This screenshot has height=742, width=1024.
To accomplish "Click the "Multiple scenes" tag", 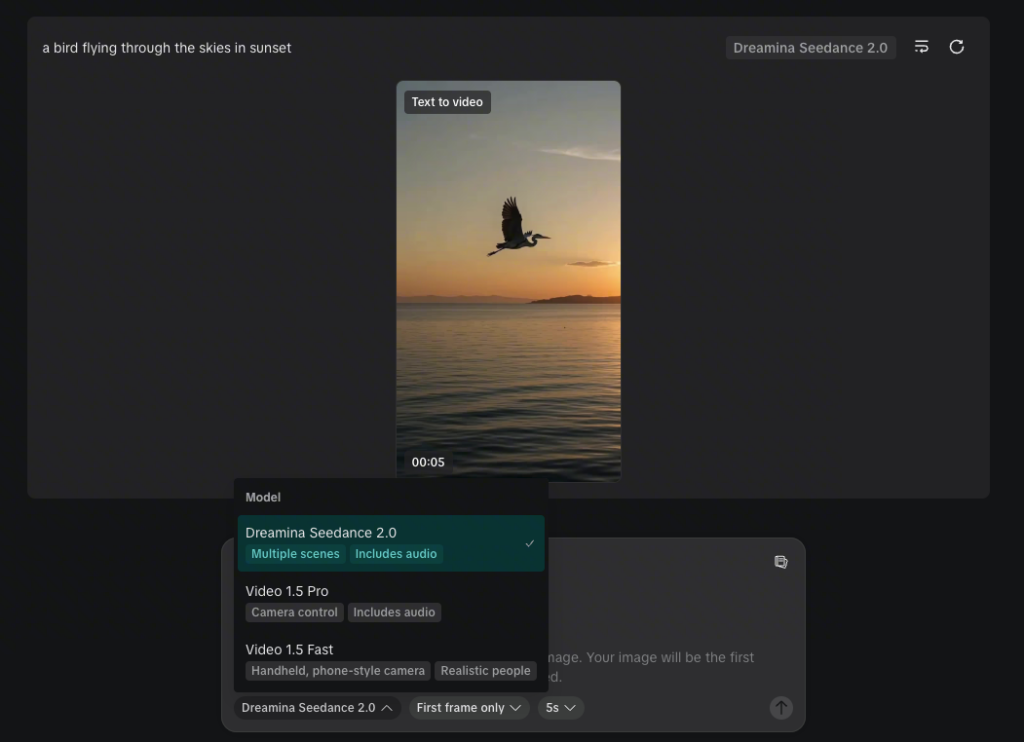I will click(295, 554).
